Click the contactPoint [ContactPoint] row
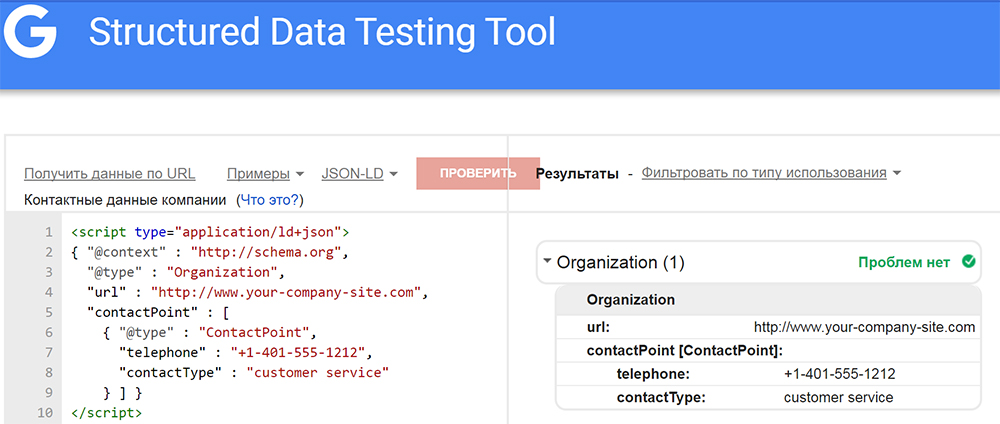The height and width of the screenshot is (424, 1000). [x=685, y=350]
